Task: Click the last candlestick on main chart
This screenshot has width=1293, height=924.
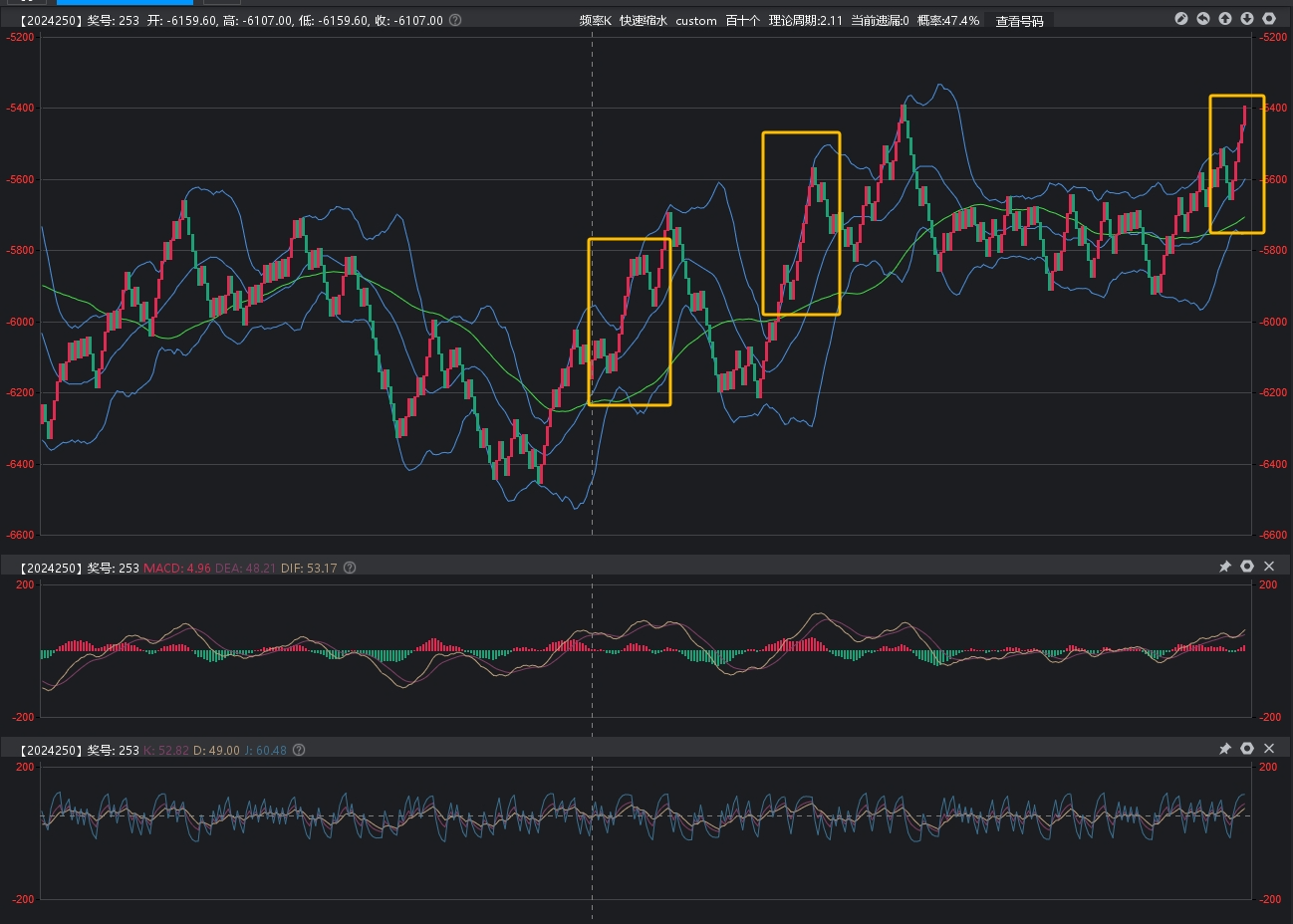Action: click(1244, 114)
